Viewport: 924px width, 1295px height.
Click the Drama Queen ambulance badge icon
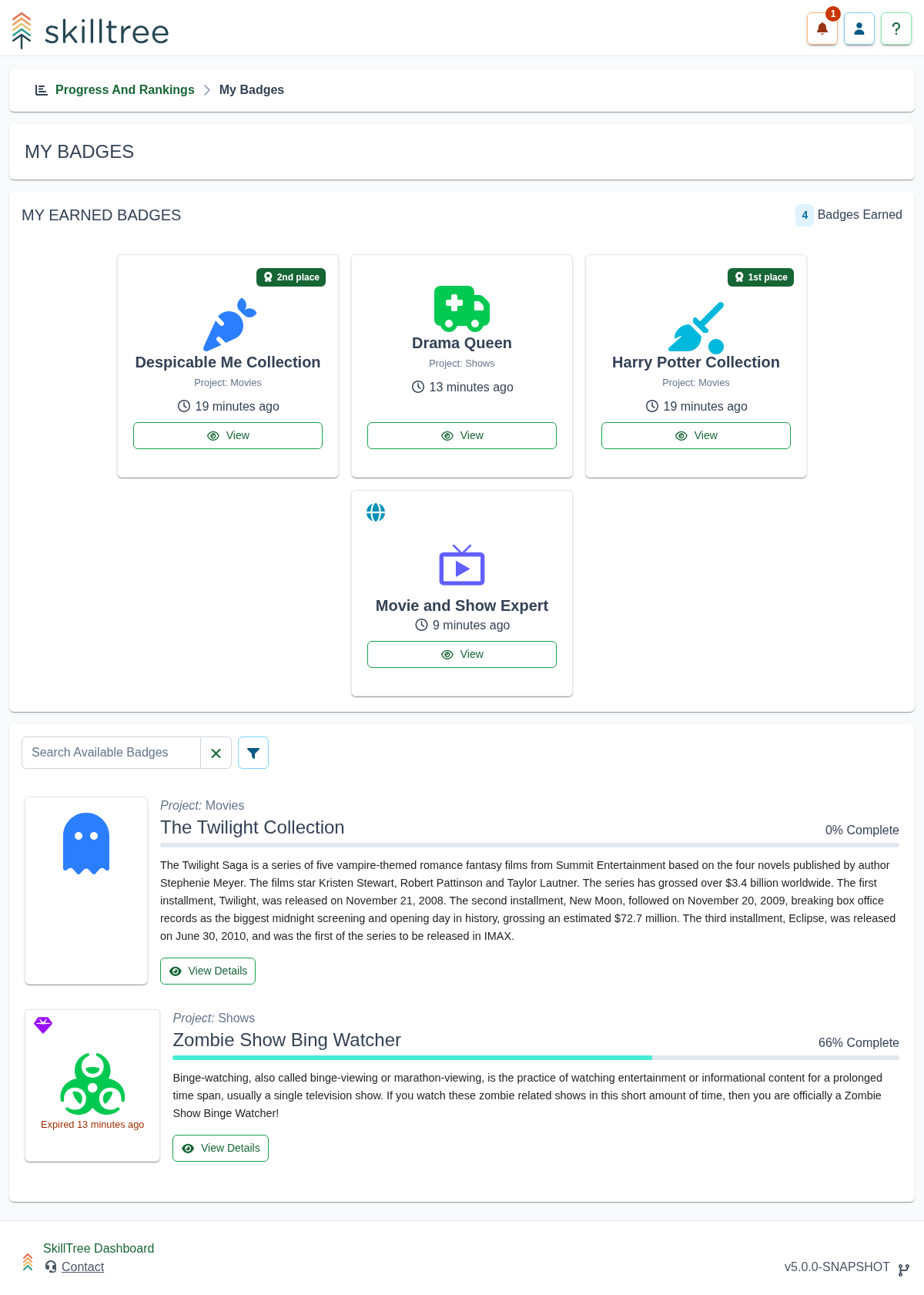(x=462, y=308)
